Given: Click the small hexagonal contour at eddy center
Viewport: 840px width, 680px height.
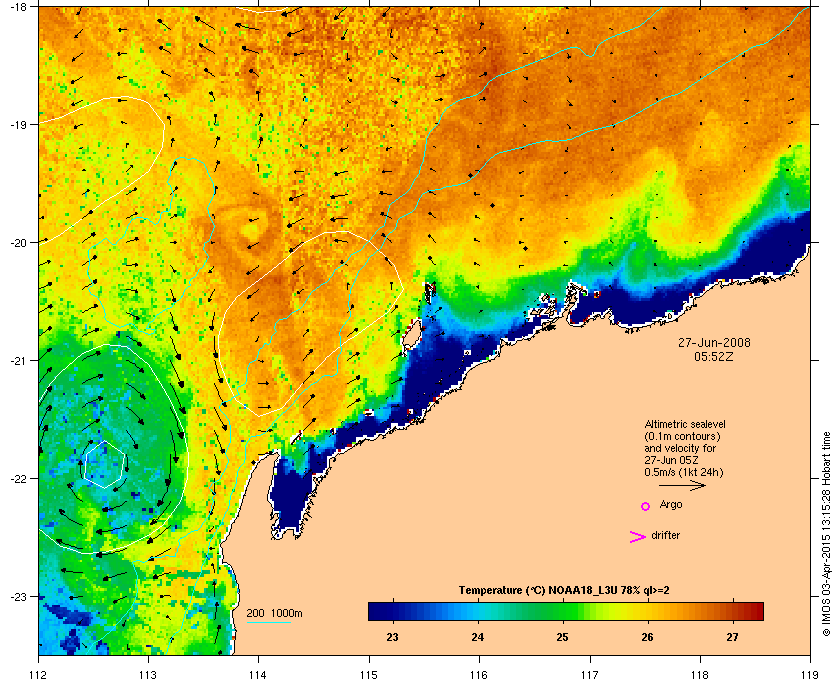Looking at the screenshot, I should 105,464.
